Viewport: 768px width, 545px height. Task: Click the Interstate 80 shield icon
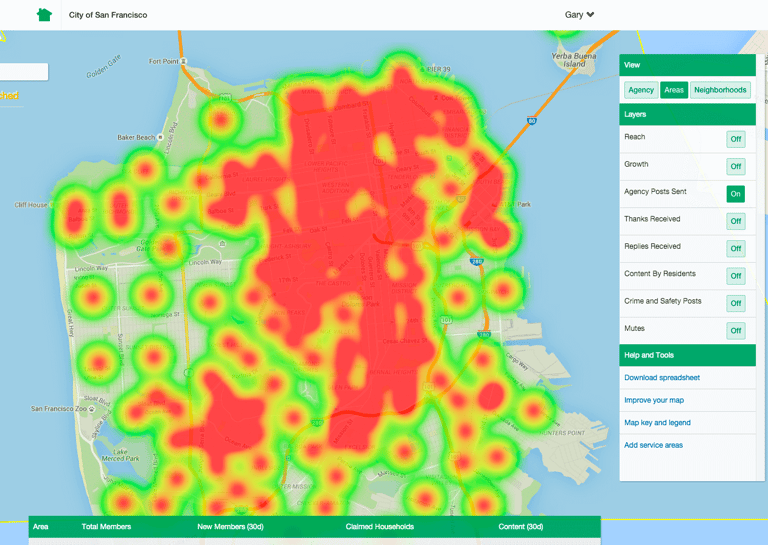(532, 120)
